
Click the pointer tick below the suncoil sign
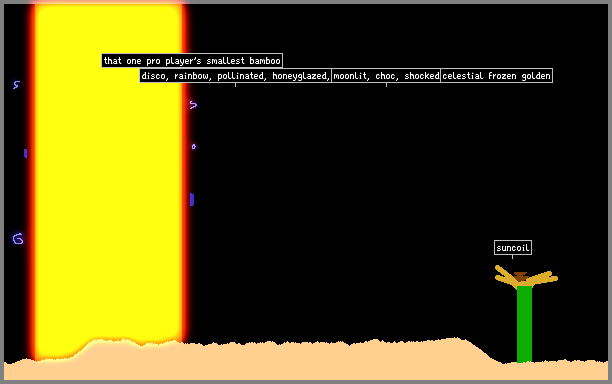coord(512,257)
